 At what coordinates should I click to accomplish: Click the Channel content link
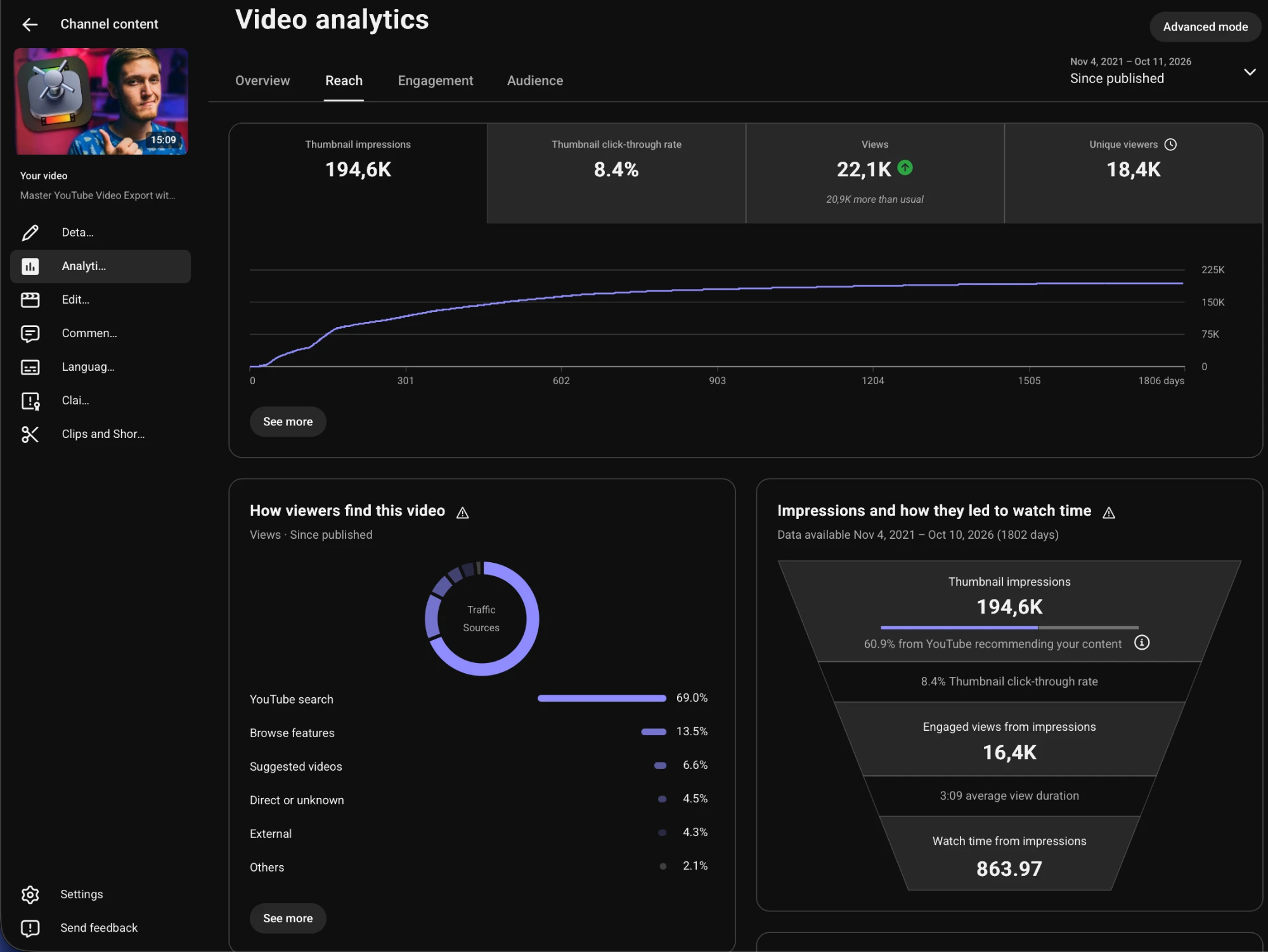click(x=109, y=24)
